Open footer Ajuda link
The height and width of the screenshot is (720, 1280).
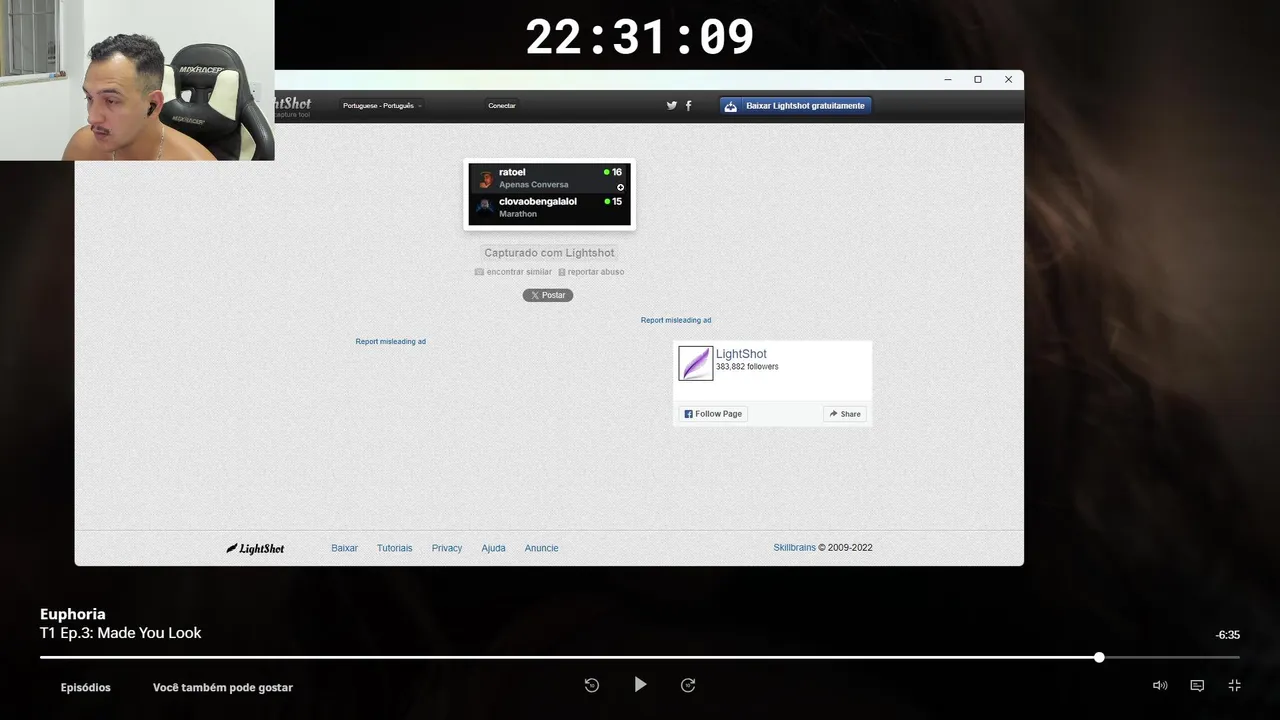[493, 548]
